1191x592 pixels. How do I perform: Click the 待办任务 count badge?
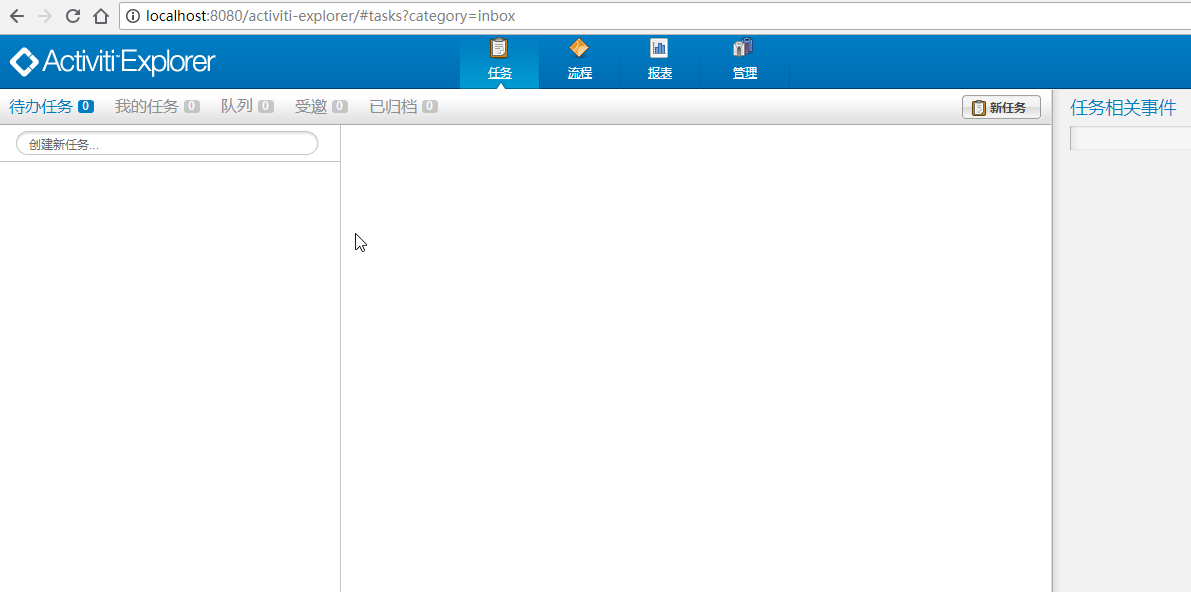coord(86,107)
